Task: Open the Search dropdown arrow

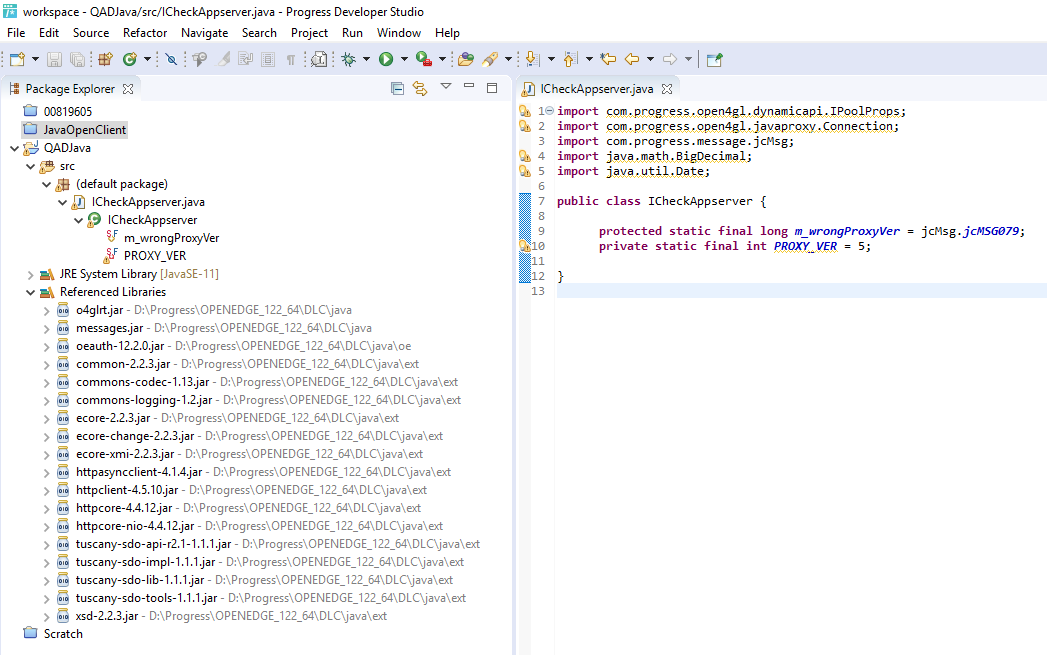Action: pyautogui.click(x=508, y=59)
